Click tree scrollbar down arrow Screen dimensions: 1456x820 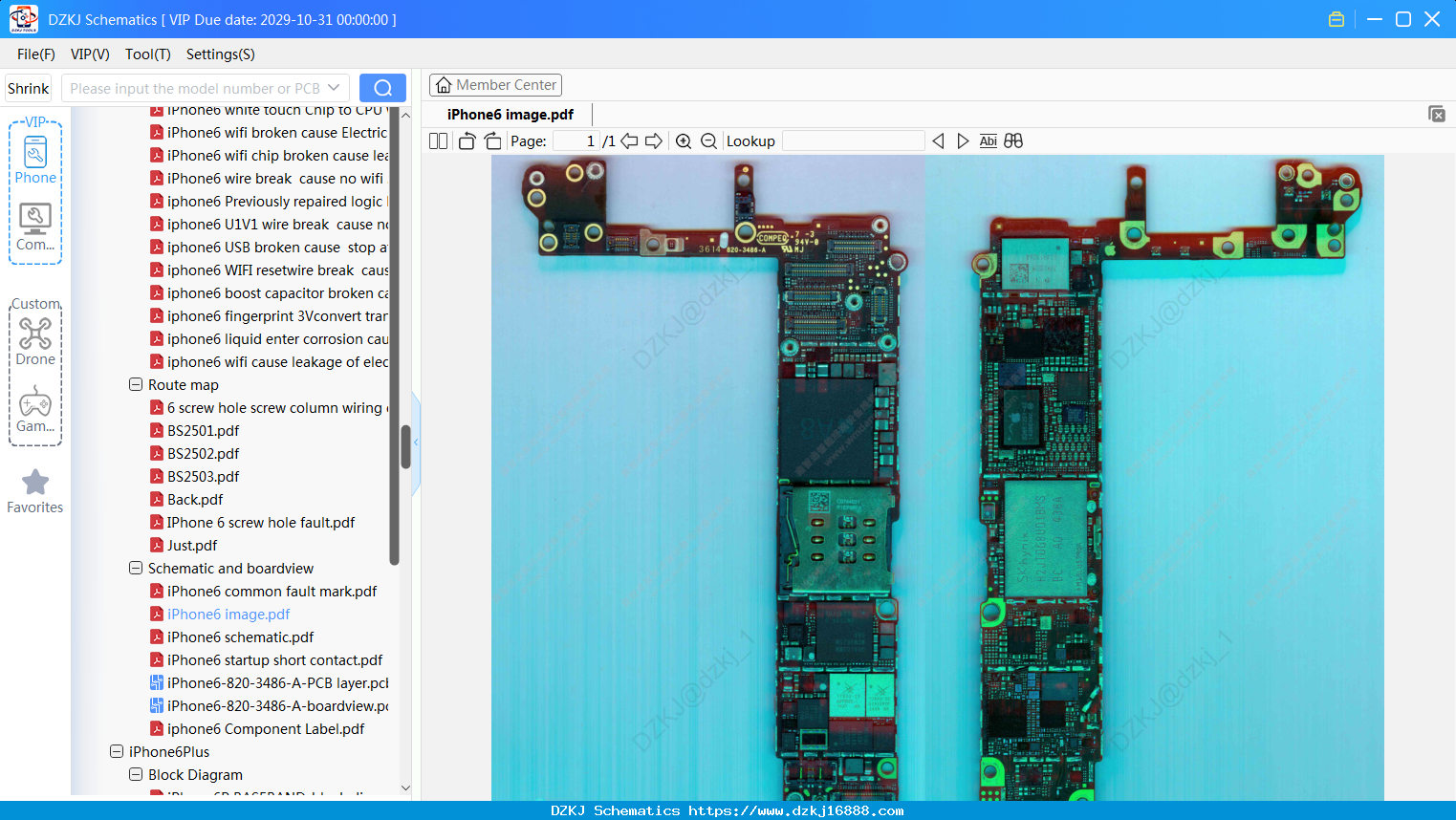click(405, 788)
